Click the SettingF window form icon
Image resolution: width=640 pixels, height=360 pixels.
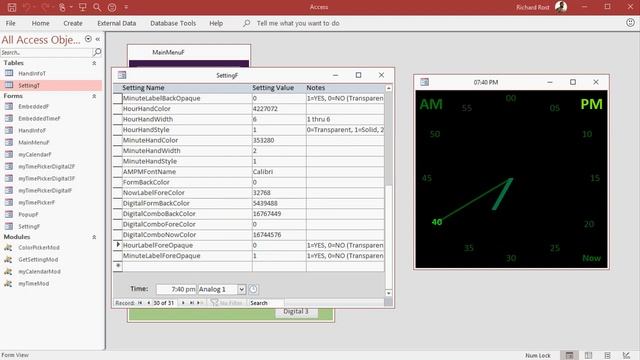coord(122,75)
